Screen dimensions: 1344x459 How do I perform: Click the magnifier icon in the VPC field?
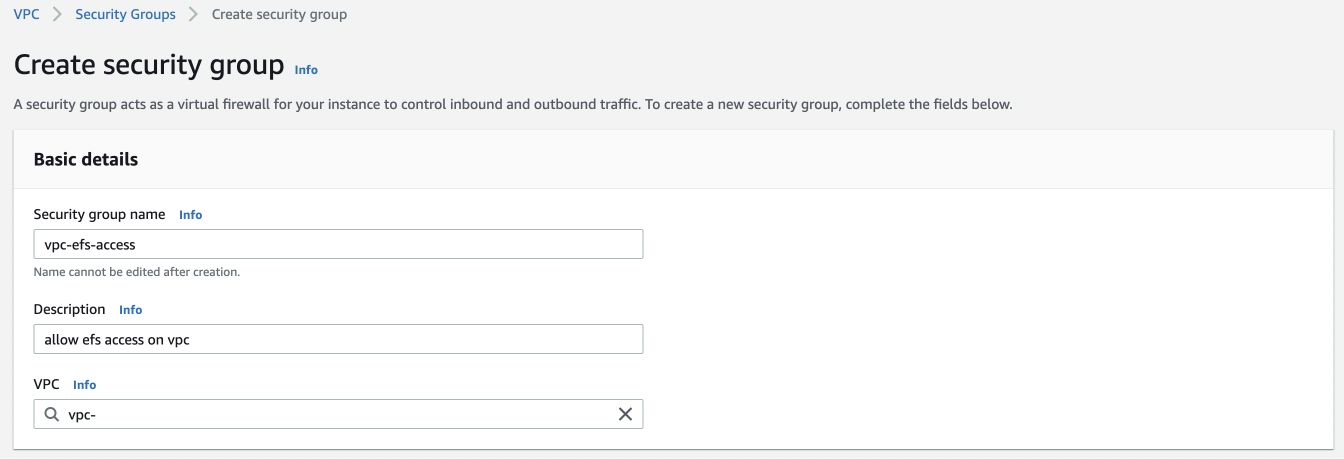tap(52, 414)
